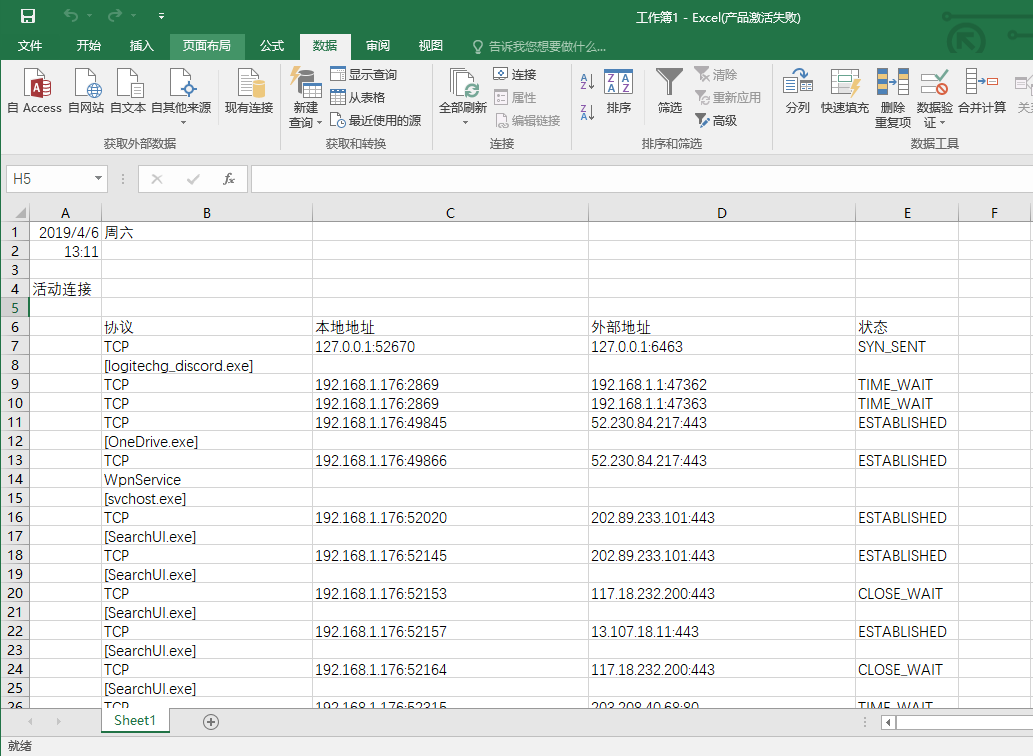This screenshot has width=1033, height=756.
Task: Import data from Access (自 Access)
Action: [x=35, y=91]
